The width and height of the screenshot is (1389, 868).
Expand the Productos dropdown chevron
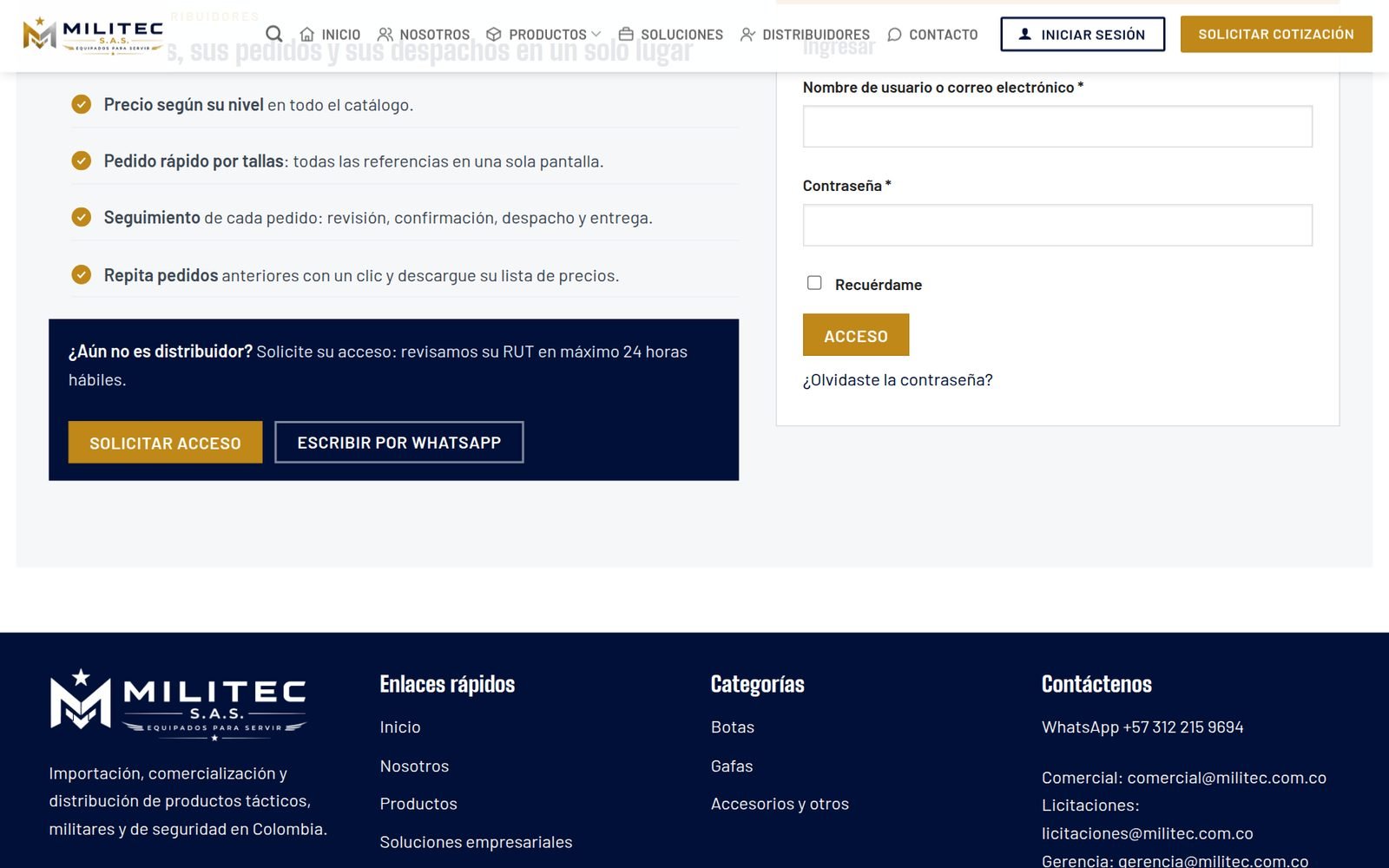pos(596,34)
